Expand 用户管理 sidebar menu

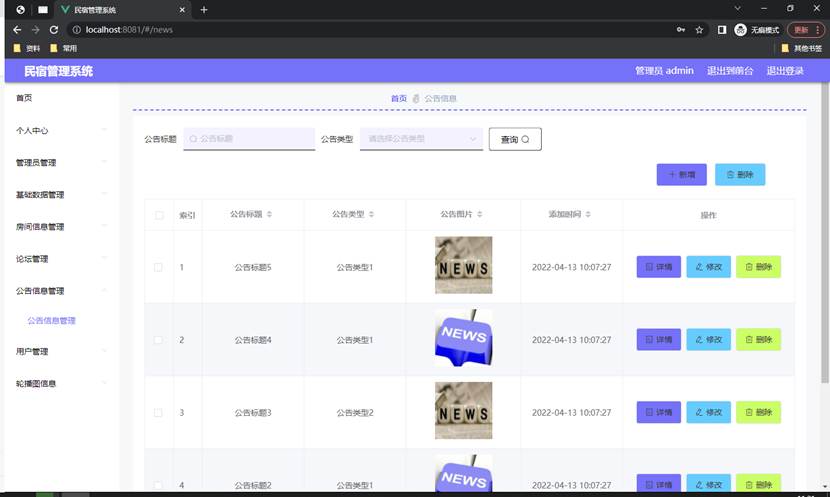tap(61, 351)
